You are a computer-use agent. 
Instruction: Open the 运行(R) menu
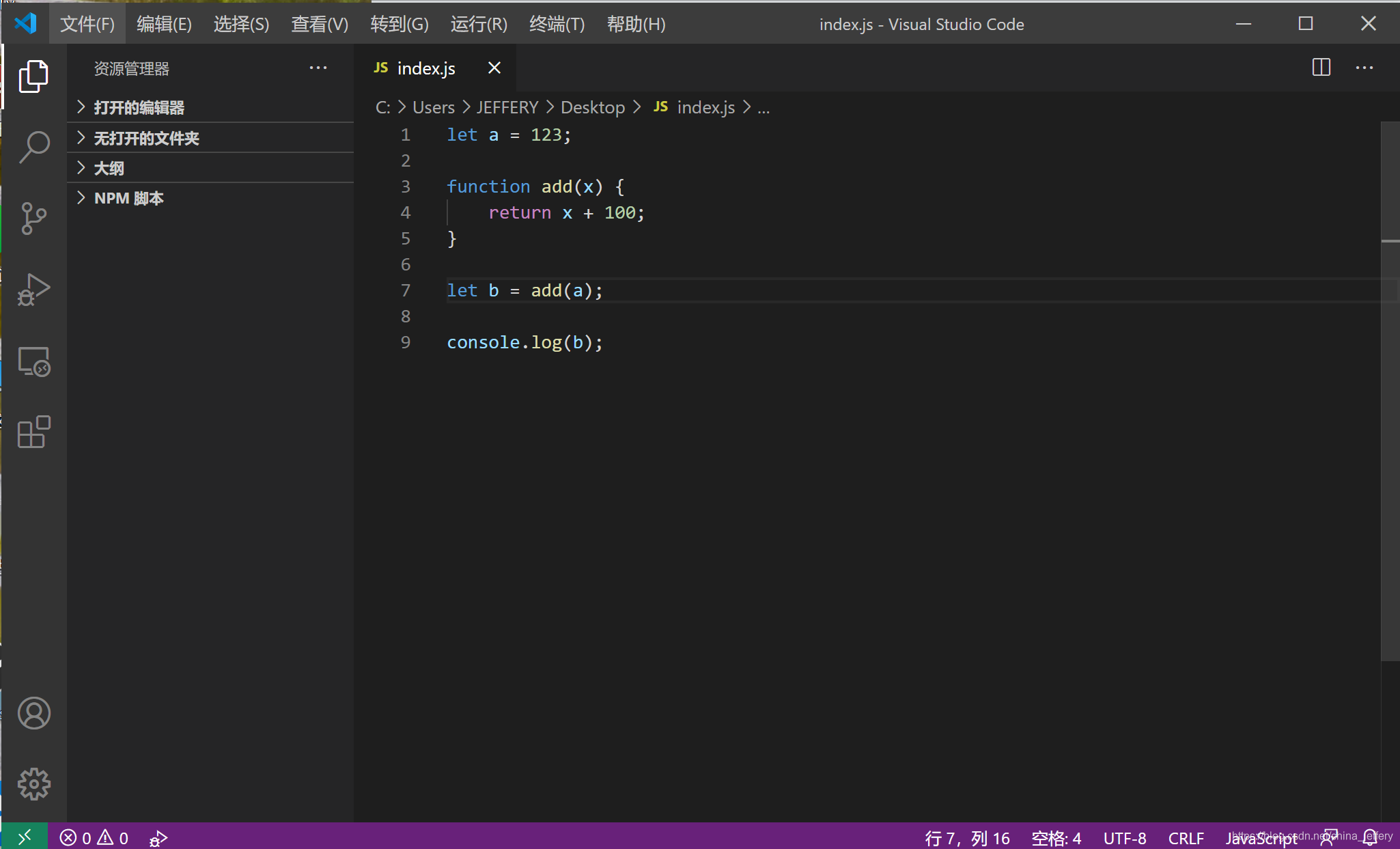point(479,24)
